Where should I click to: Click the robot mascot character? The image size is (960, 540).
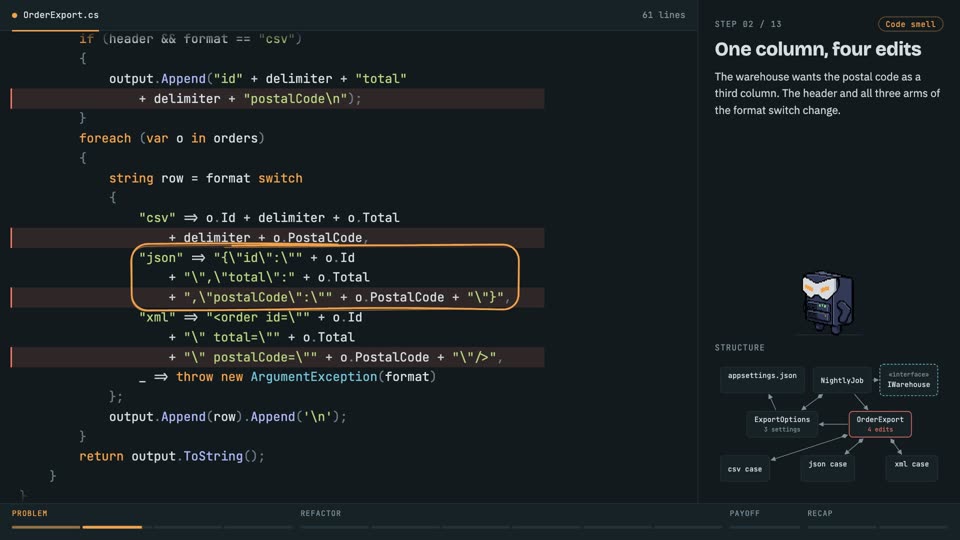pos(828,302)
